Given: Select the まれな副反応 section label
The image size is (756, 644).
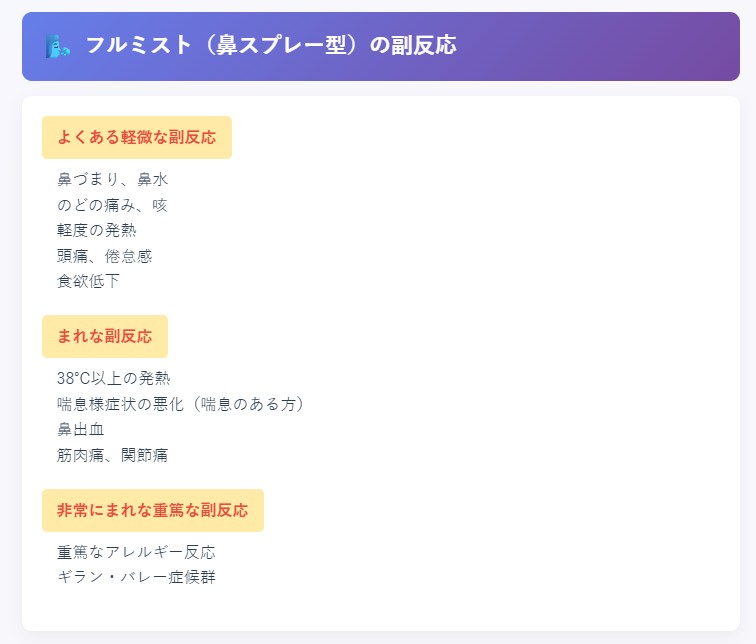Looking at the screenshot, I should click(105, 336).
